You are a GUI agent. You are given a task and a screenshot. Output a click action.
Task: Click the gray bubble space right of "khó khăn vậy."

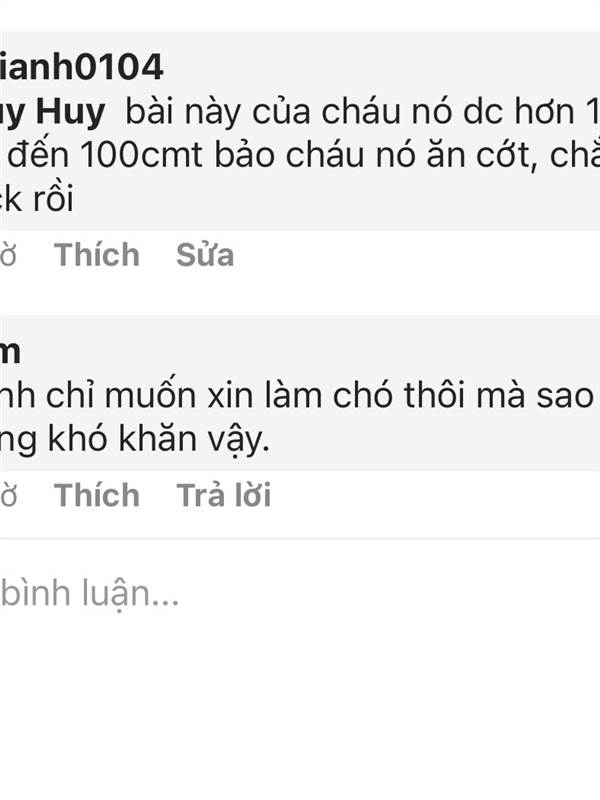click(434, 441)
